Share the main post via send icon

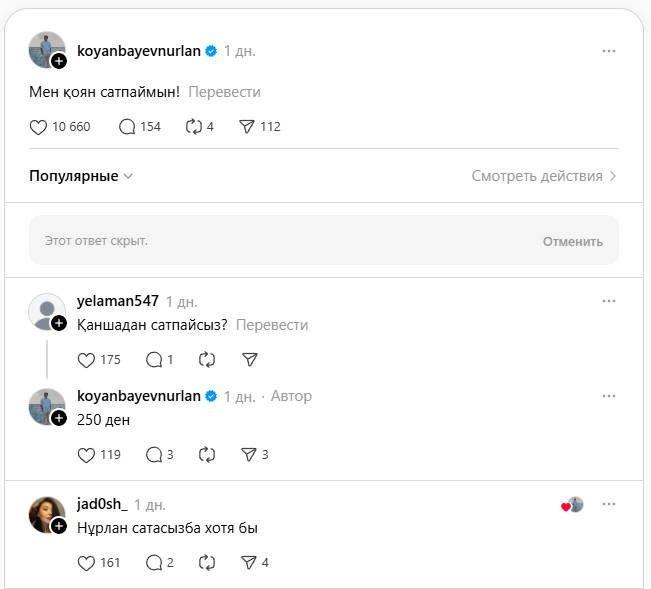point(247,127)
